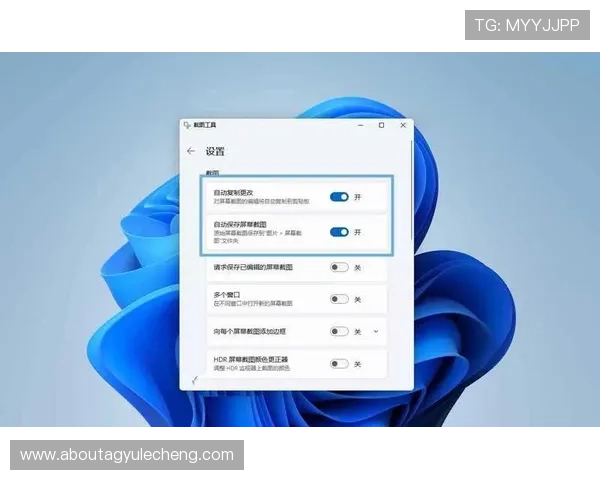Enable the 向每个屏幕截图添加边框 toggle

[x=339, y=331]
